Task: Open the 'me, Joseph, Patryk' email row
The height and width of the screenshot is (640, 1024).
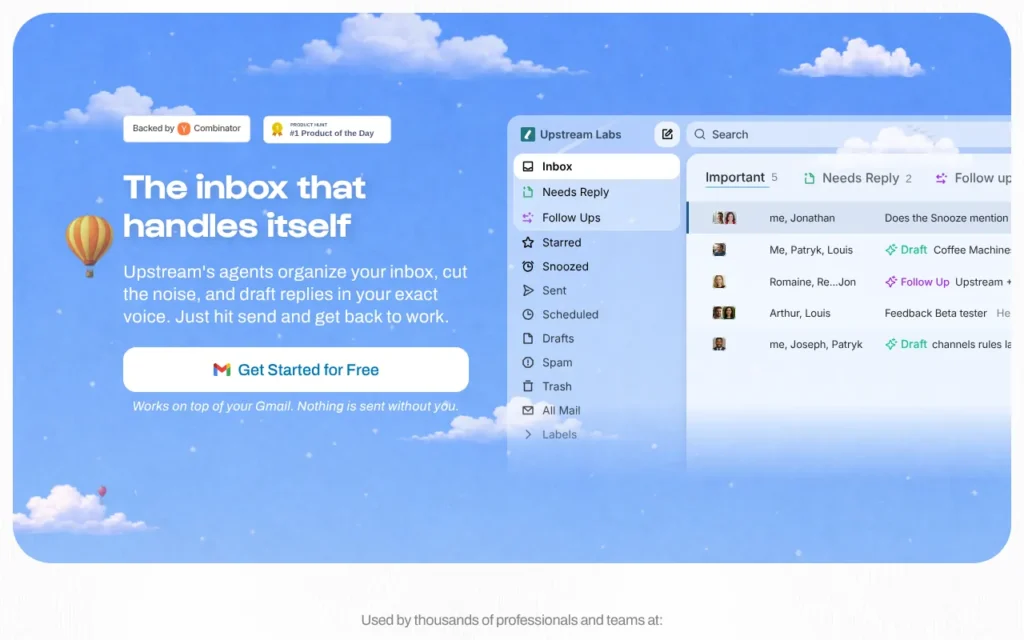Action: click(849, 344)
